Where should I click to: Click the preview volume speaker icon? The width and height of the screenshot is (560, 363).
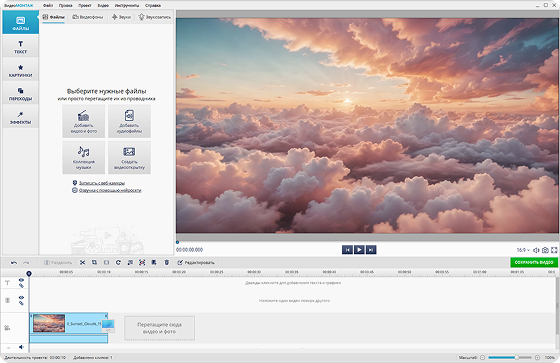pyautogui.click(x=536, y=250)
